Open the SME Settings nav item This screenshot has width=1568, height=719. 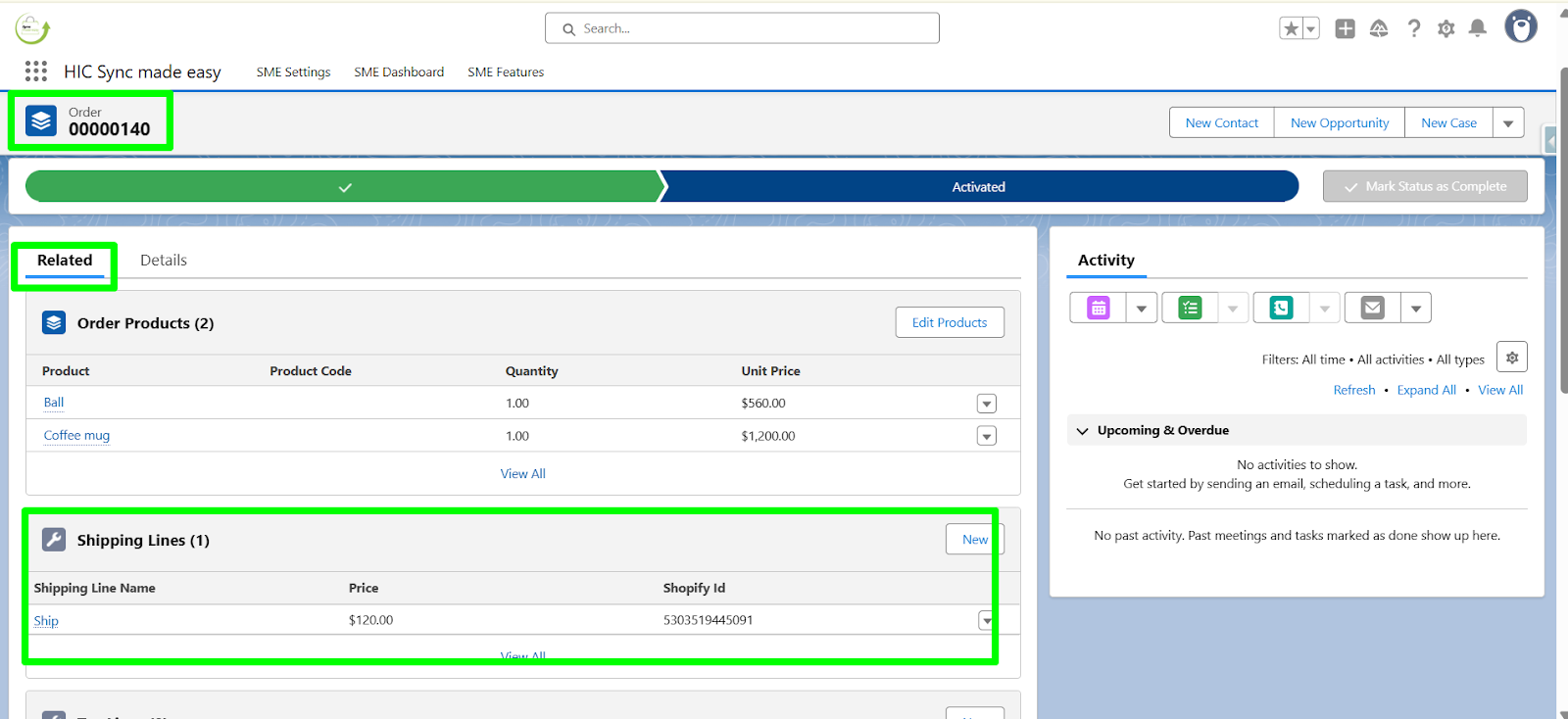(x=293, y=72)
